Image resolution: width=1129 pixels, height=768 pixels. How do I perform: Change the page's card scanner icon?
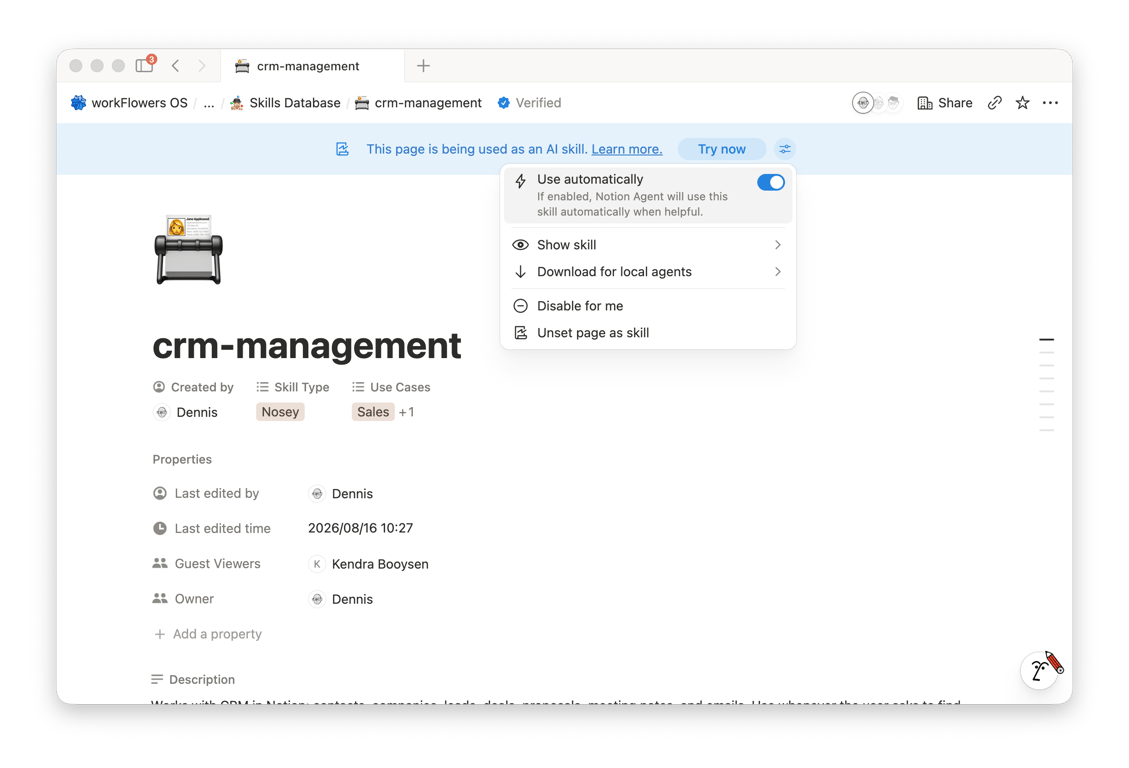coord(189,249)
